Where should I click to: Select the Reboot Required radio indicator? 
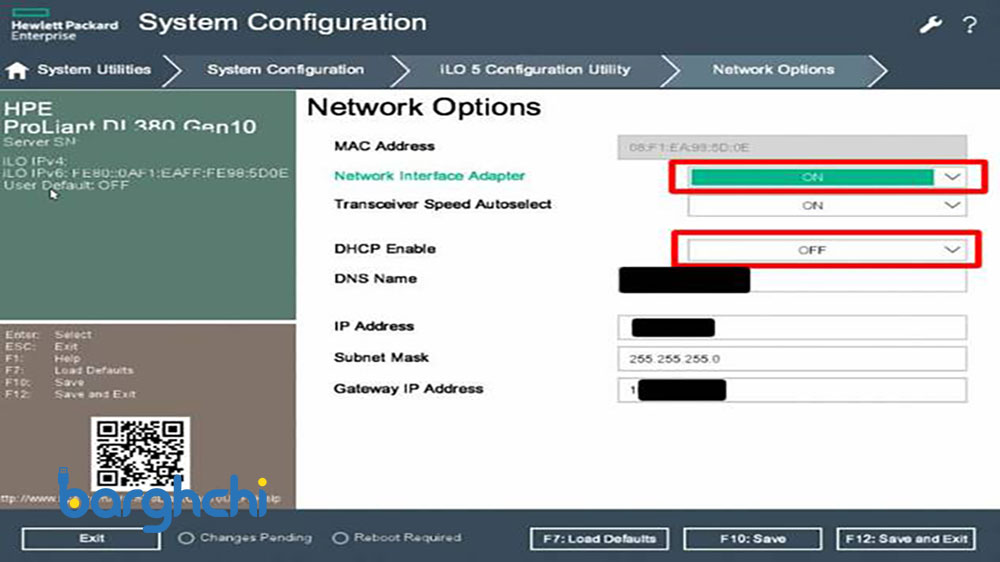(340, 538)
